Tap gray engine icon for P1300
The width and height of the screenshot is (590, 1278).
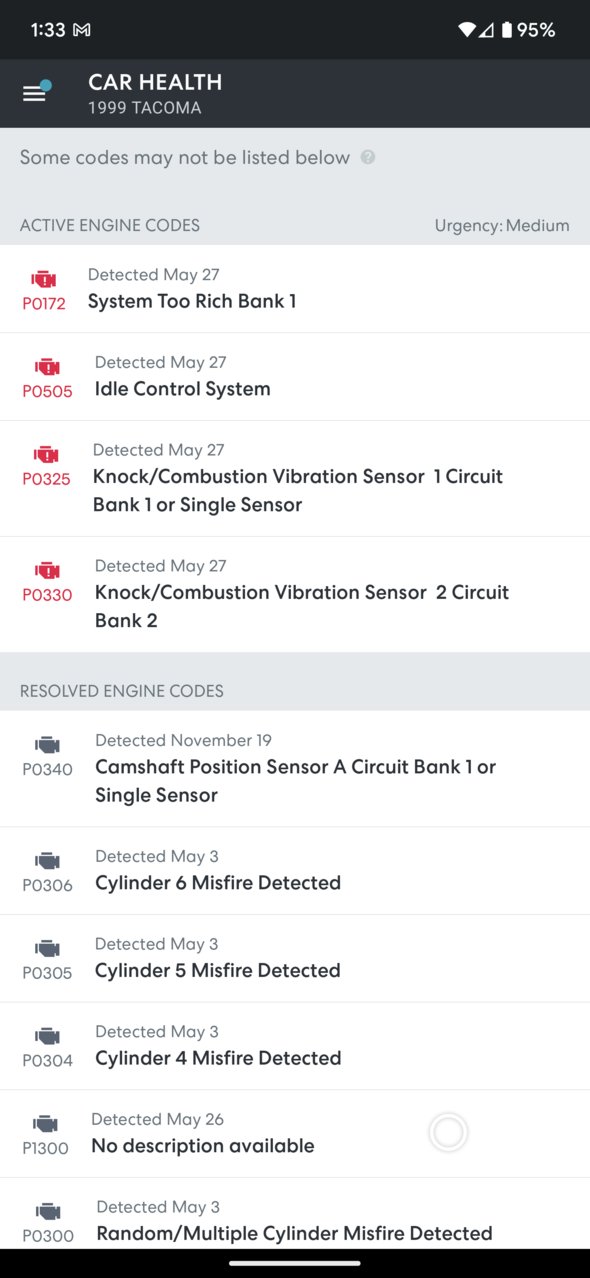point(45,1124)
